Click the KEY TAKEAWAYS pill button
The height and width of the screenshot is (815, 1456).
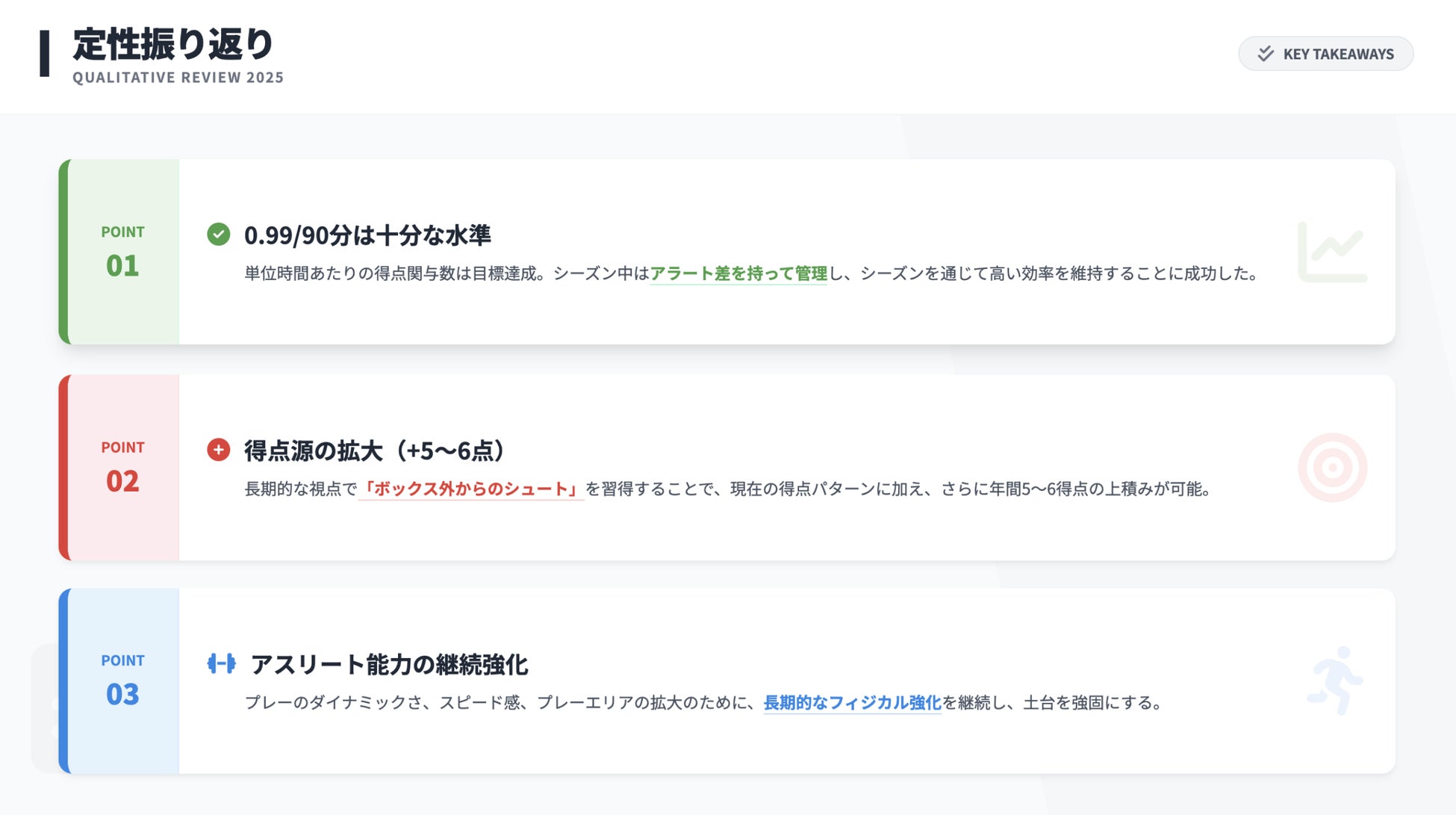click(x=1325, y=54)
